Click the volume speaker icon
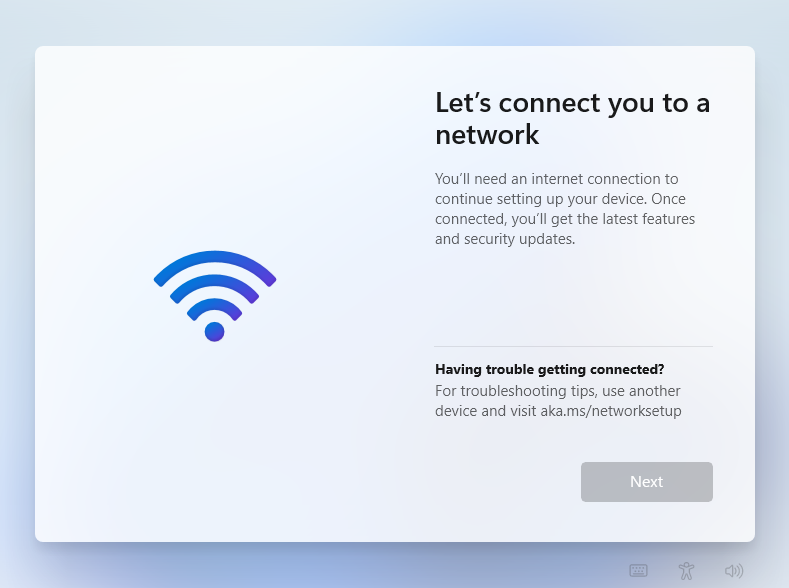Screen dimensions: 789x588 click(734, 570)
